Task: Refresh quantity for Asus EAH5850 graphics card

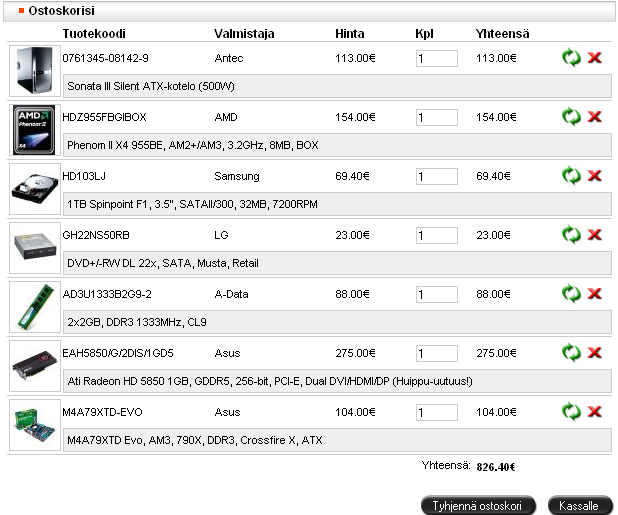Action: [571, 353]
